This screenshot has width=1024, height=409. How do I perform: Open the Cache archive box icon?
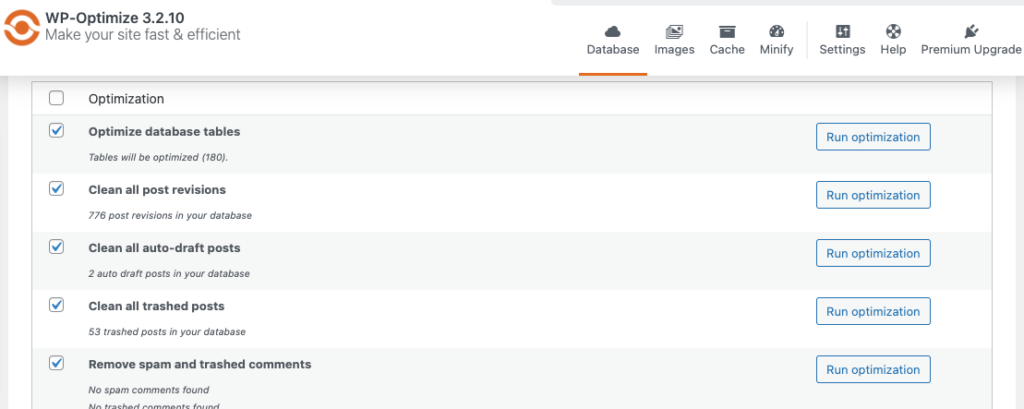[727, 31]
